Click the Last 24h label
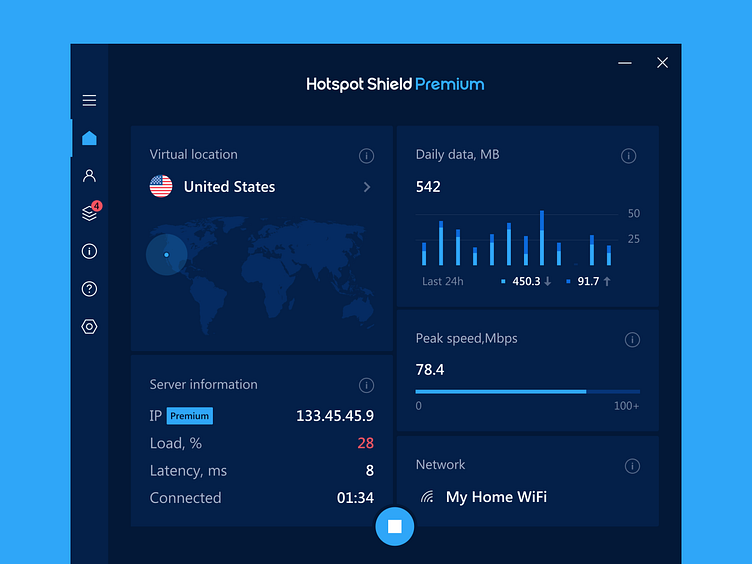This screenshot has height=564, width=752. tap(443, 282)
